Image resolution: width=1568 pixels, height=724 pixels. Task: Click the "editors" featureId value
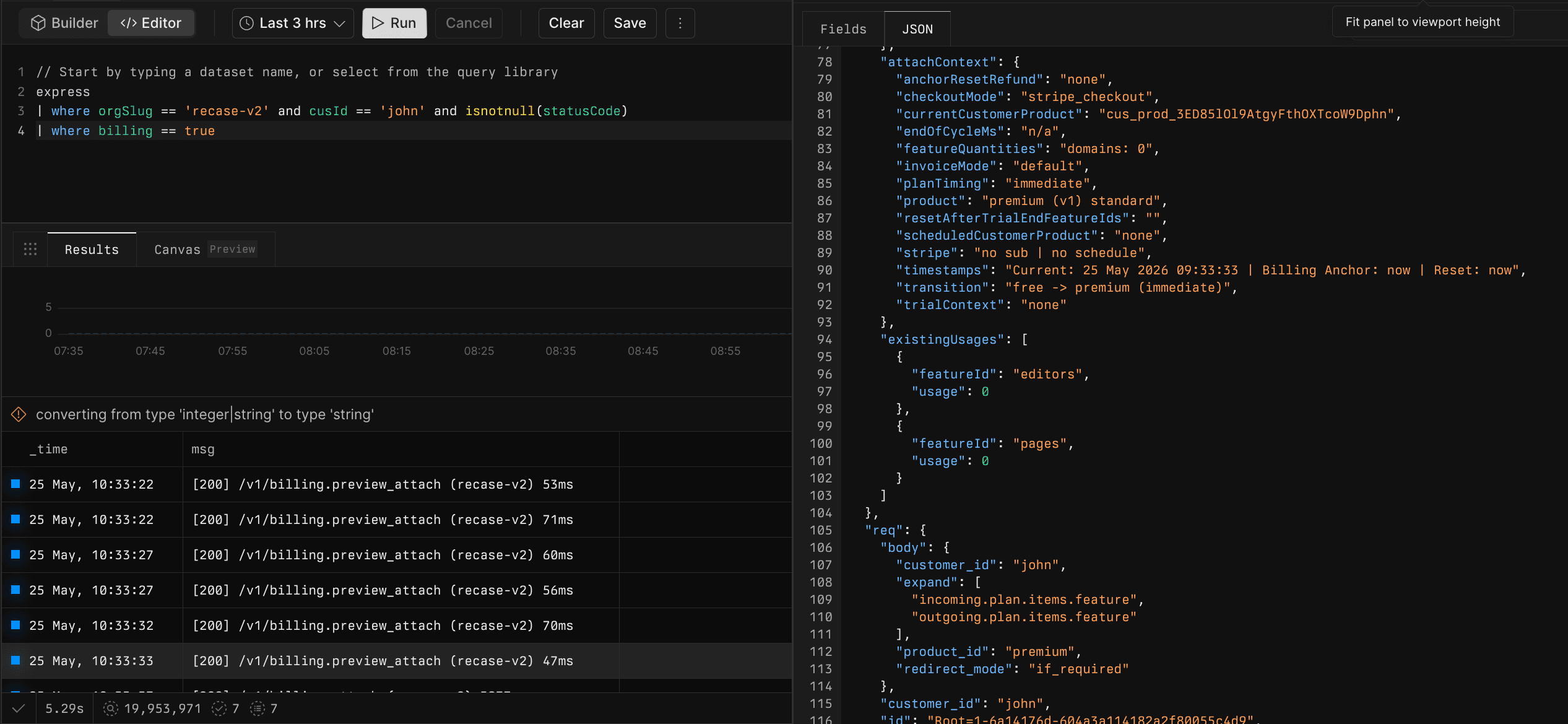[x=1047, y=374]
